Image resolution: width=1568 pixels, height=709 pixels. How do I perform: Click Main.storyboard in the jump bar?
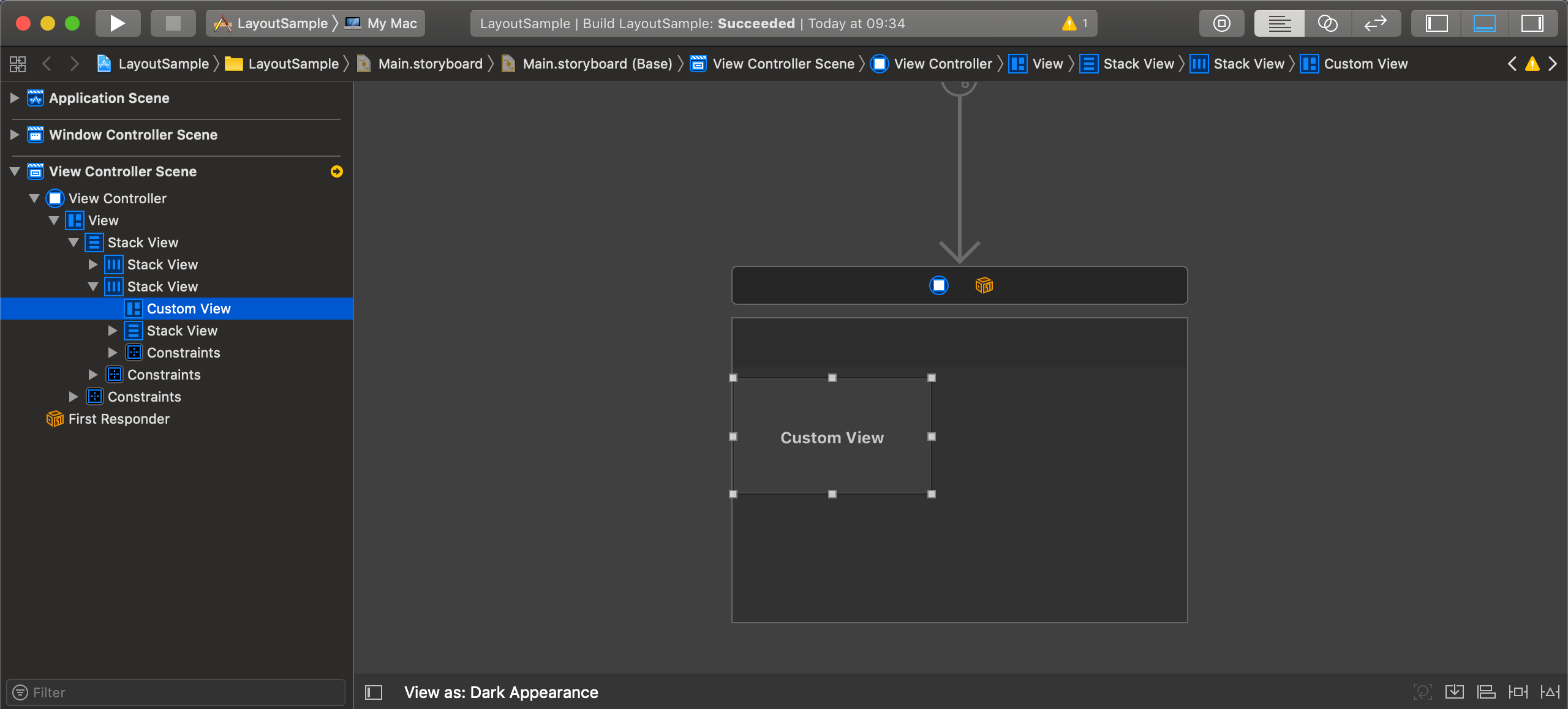pos(429,63)
